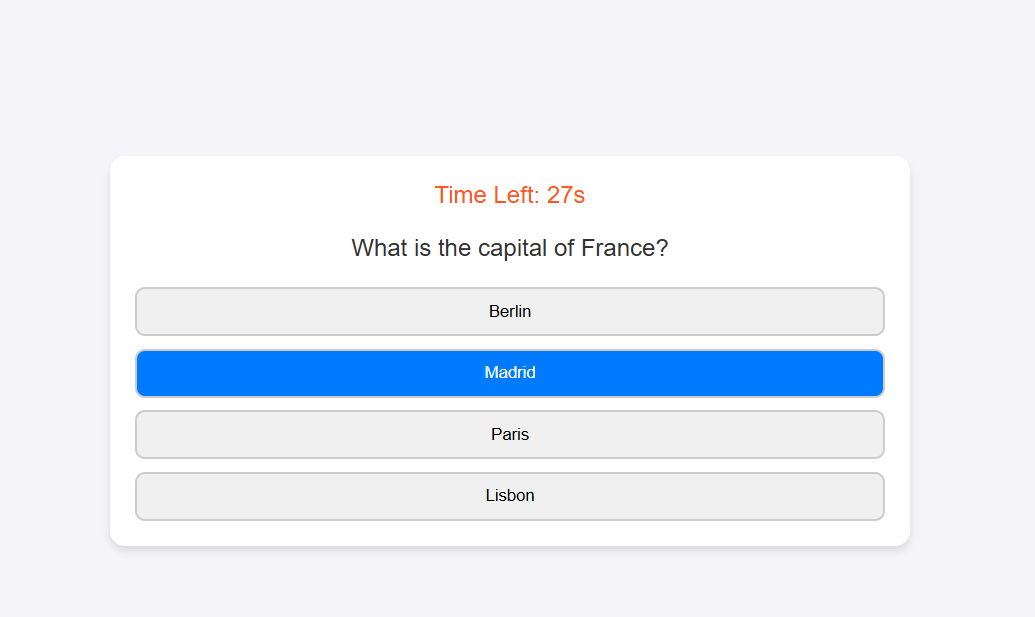This screenshot has width=1035, height=617.
Task: Click the Lisbon button label text
Action: click(510, 495)
